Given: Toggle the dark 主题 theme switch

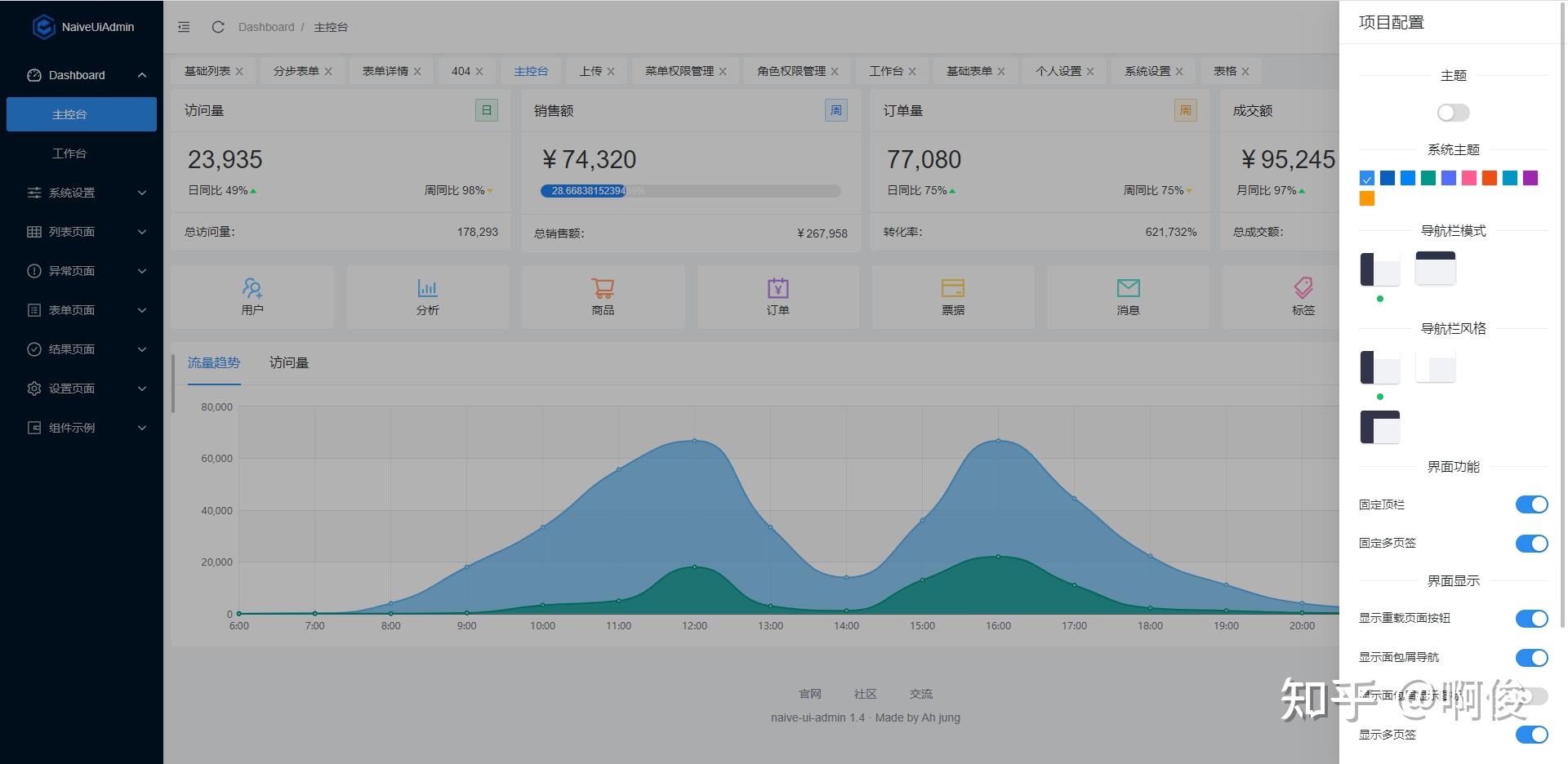Looking at the screenshot, I should pyautogui.click(x=1454, y=113).
